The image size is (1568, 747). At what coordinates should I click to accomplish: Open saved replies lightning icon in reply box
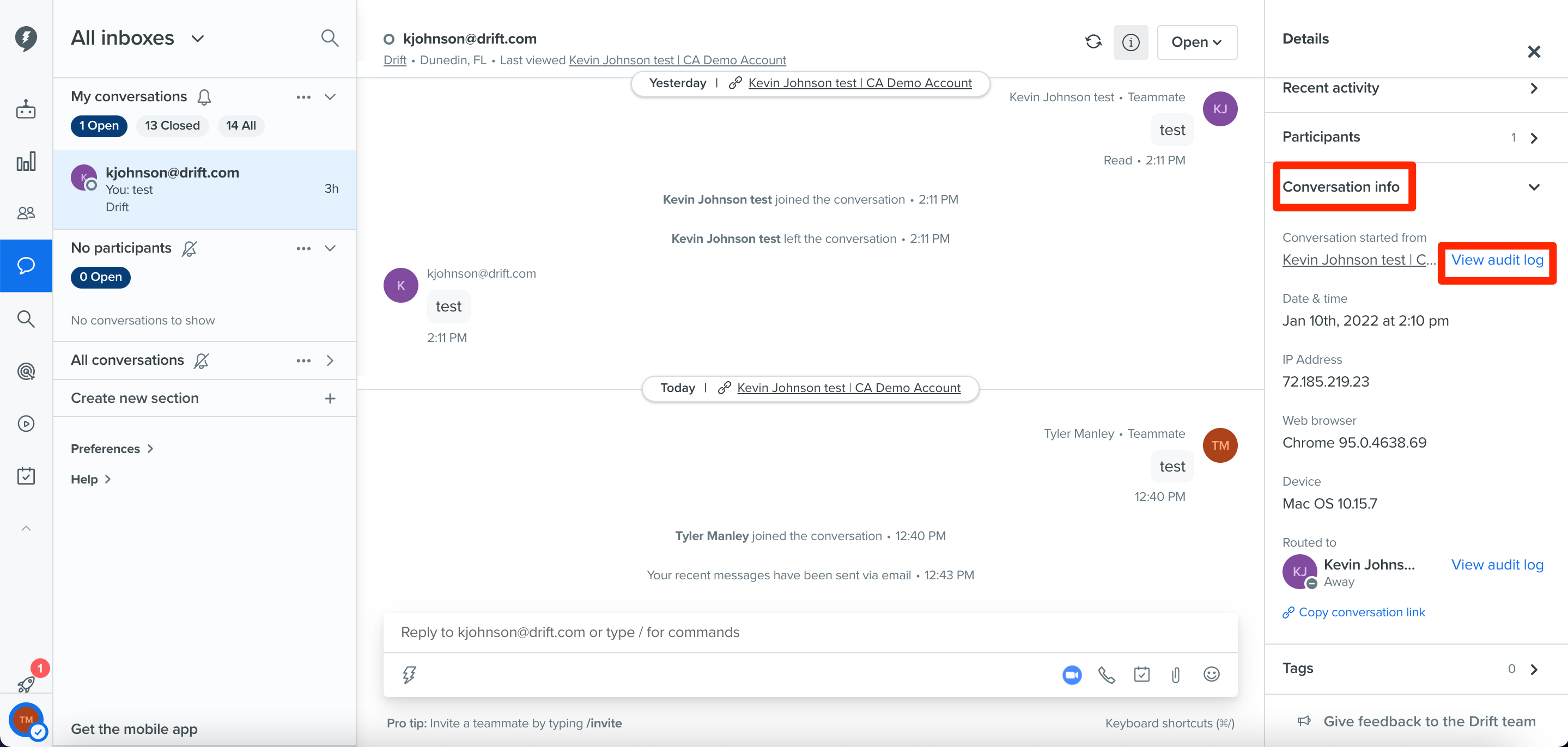coord(409,675)
